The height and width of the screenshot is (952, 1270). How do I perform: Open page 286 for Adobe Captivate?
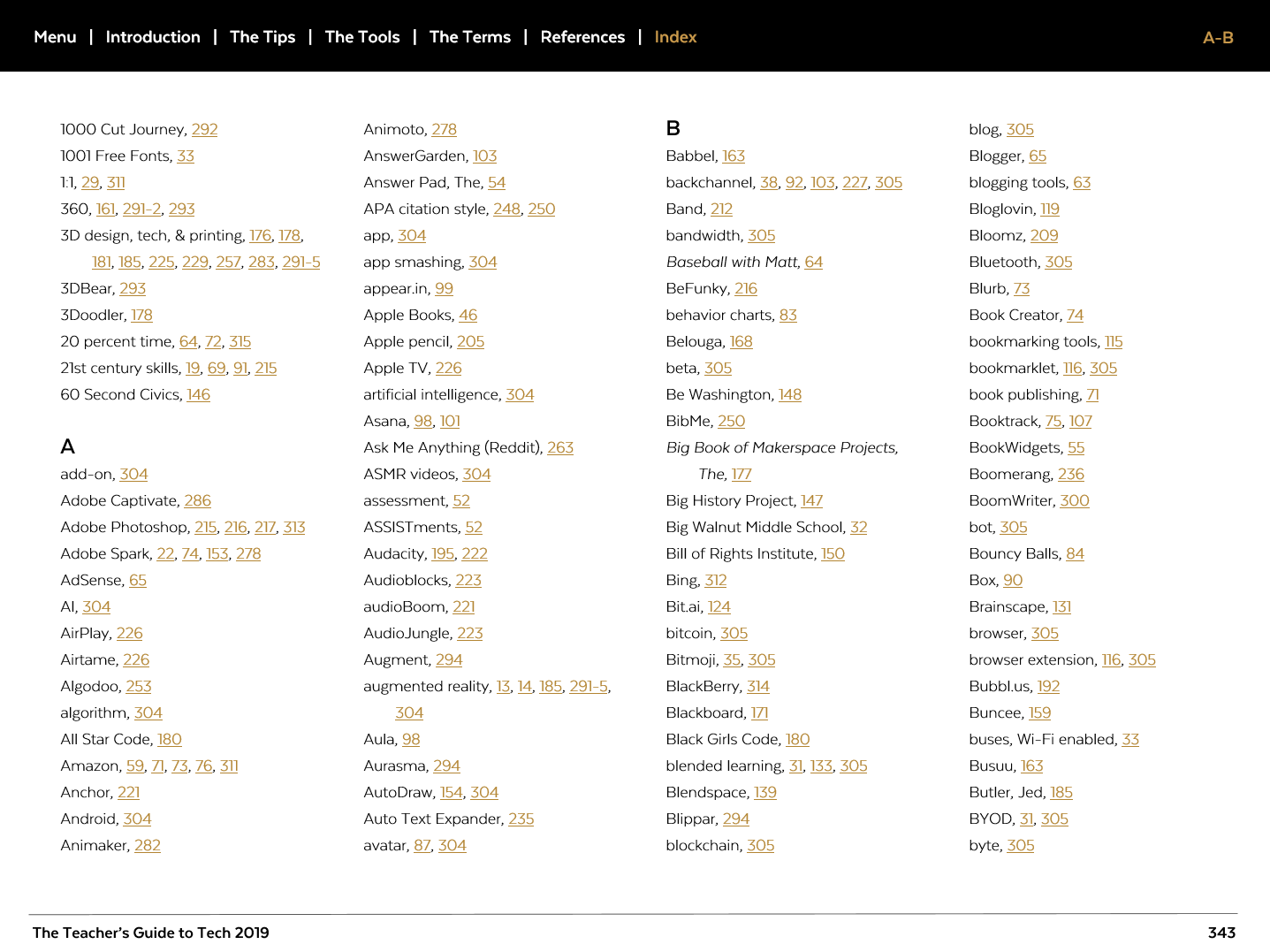click(197, 500)
